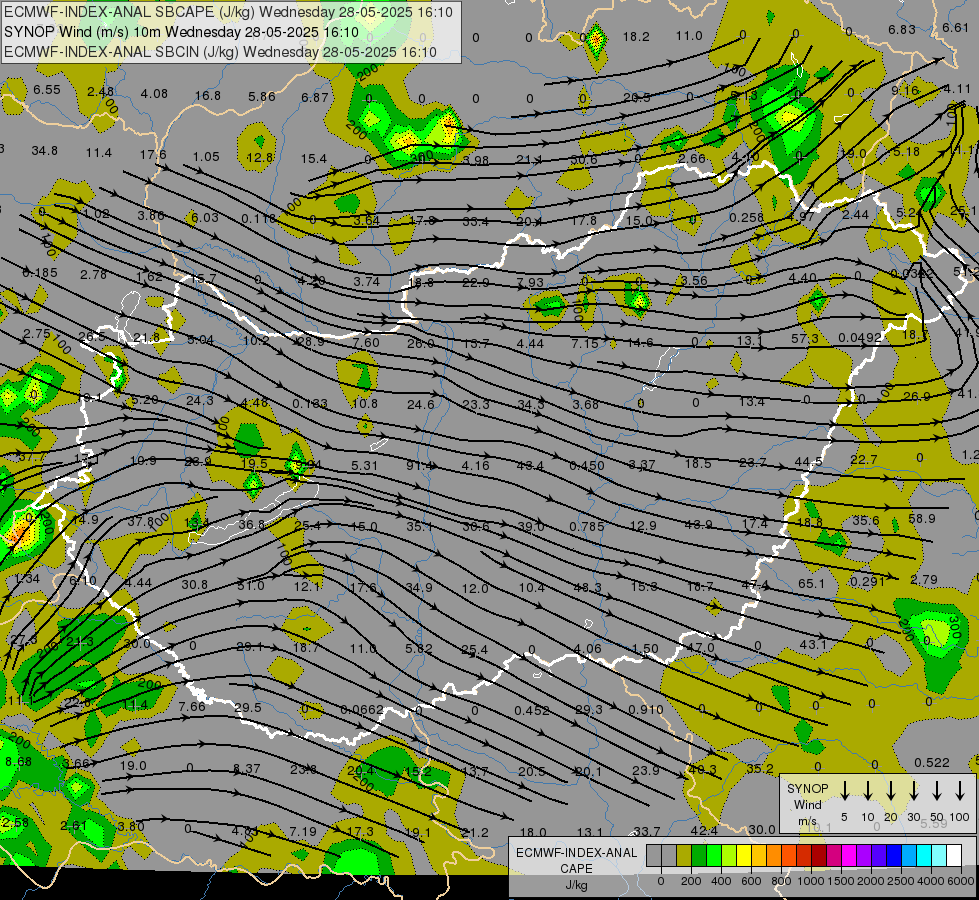Click the map value 0.258
This screenshot has height=900, width=979.
(x=746, y=217)
